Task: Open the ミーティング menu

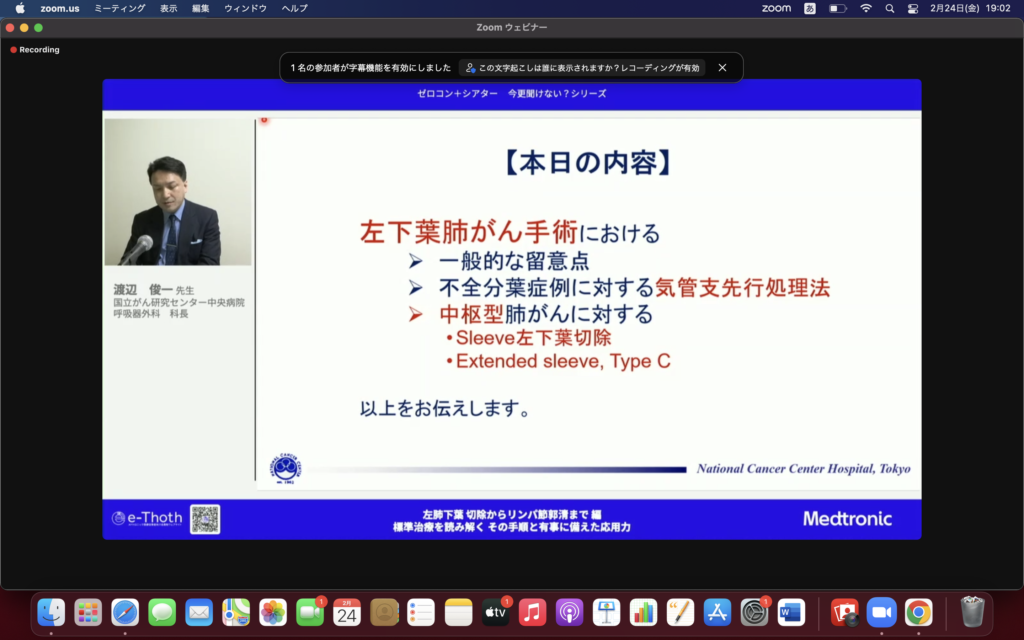Action: (x=117, y=11)
